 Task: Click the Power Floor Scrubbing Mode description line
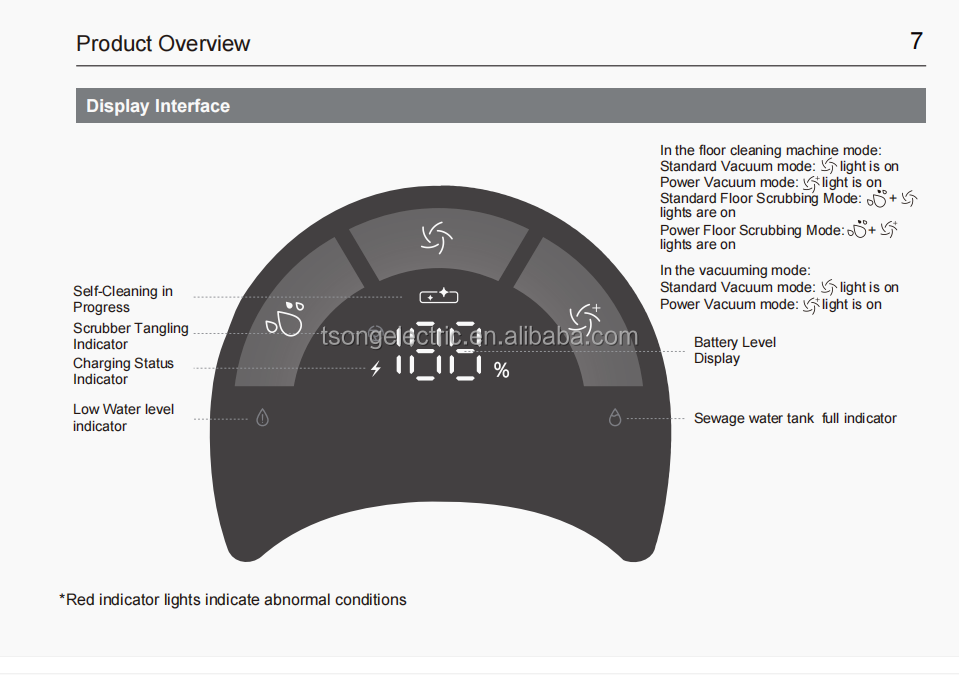[x=779, y=237]
